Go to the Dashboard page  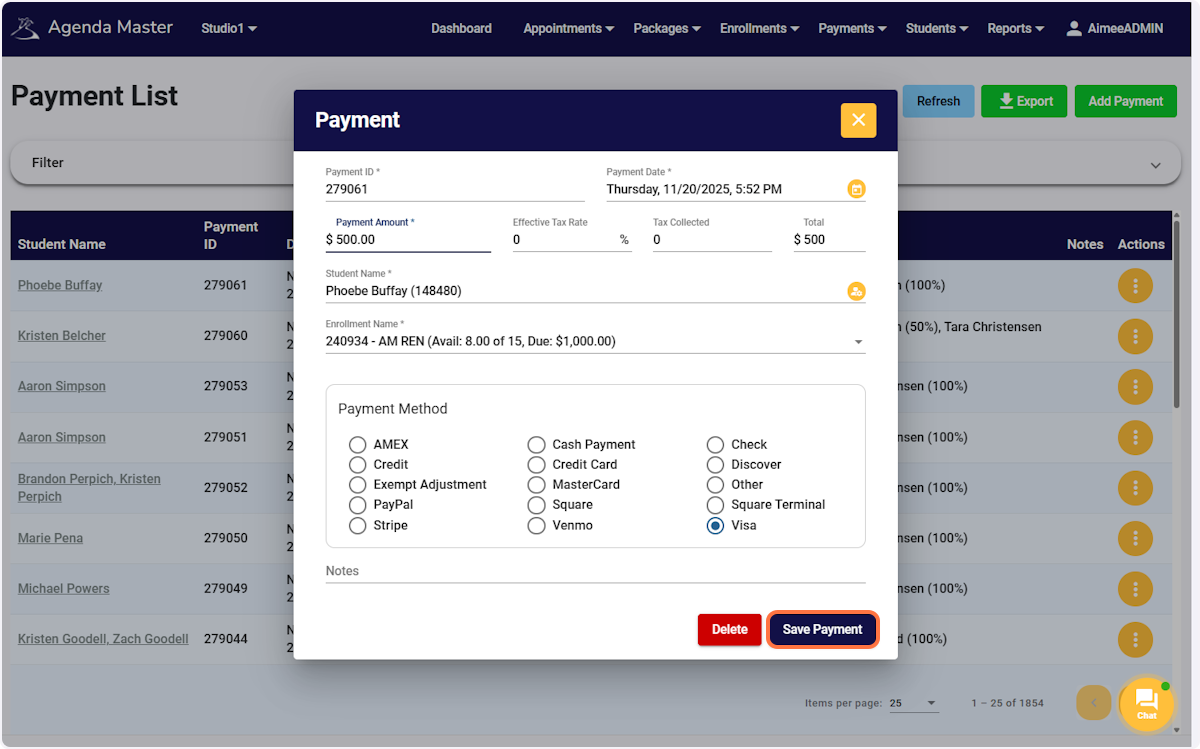461,28
